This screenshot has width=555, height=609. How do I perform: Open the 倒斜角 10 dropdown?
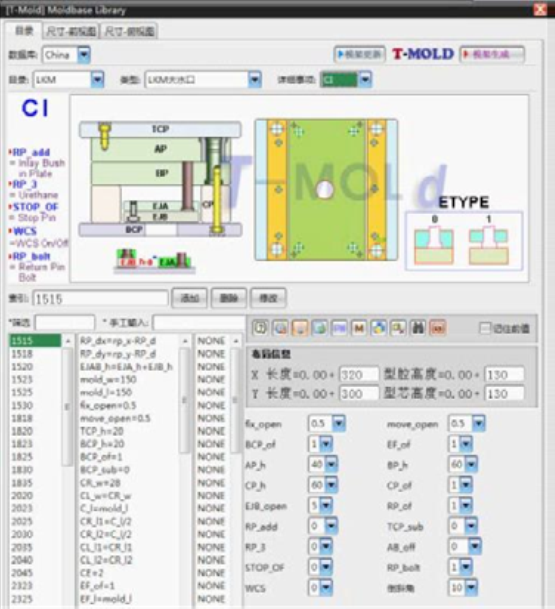point(471,588)
